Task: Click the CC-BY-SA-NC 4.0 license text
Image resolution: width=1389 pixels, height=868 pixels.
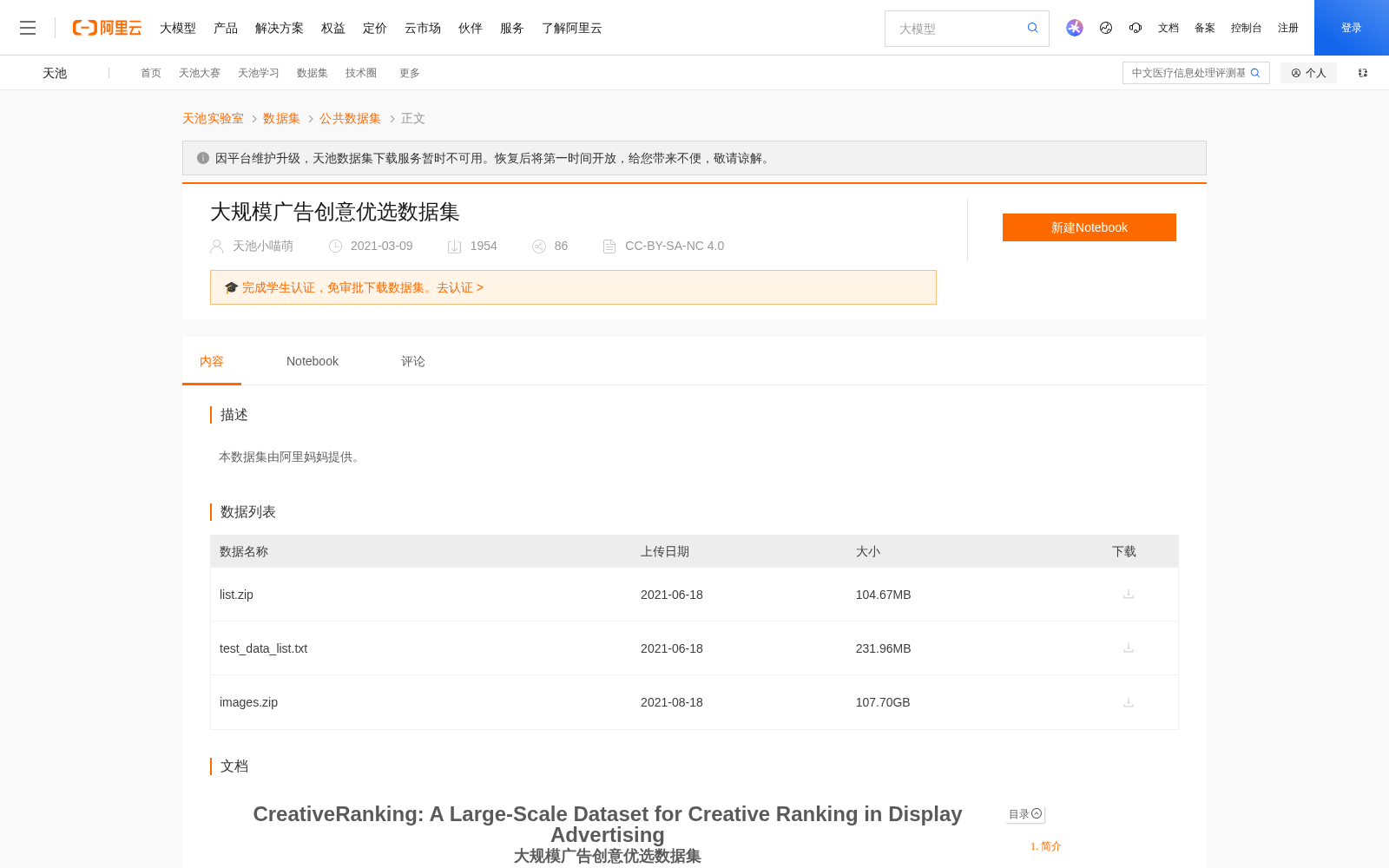Action: [675, 247]
